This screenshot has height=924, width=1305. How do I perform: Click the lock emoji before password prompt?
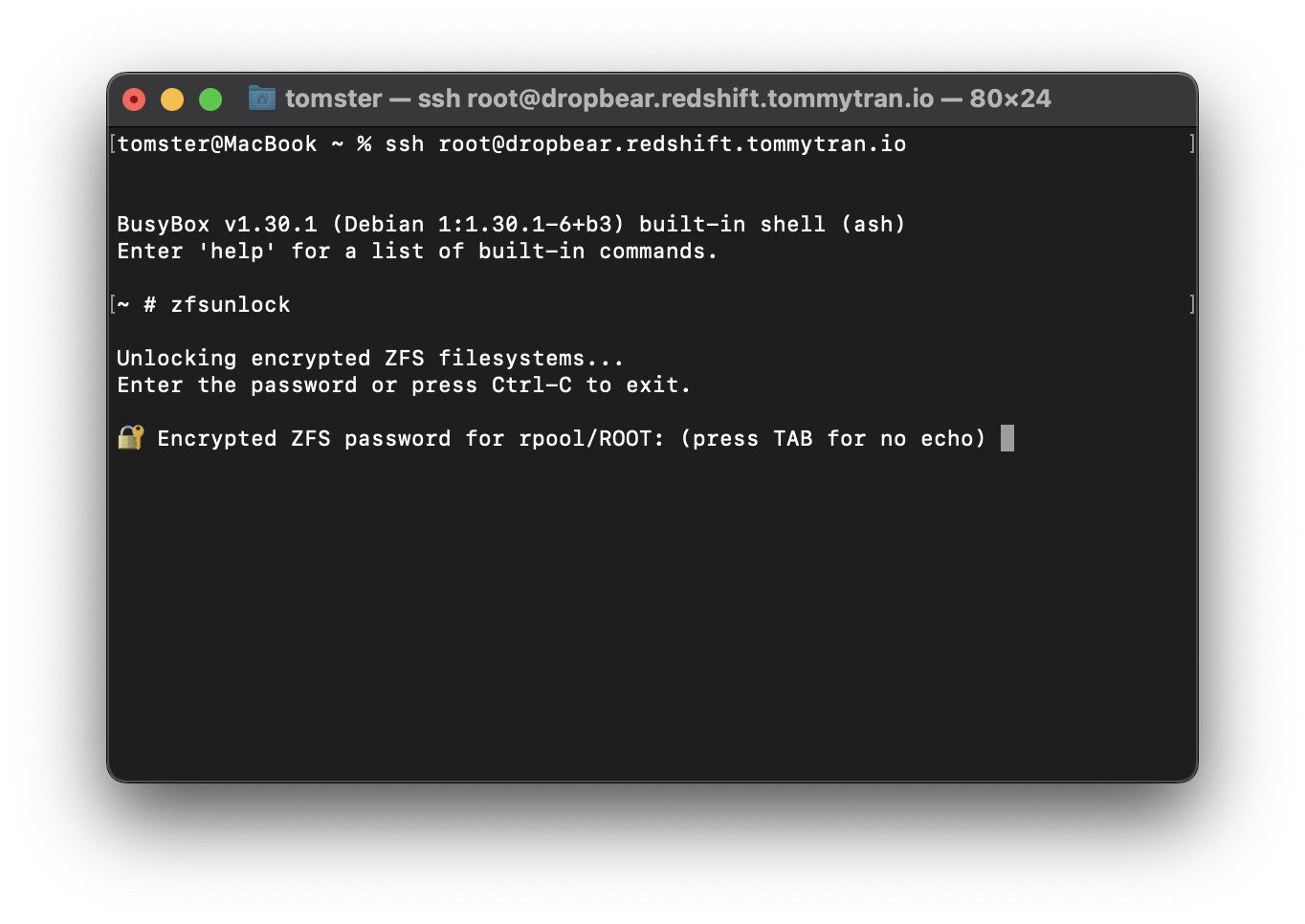coord(129,438)
